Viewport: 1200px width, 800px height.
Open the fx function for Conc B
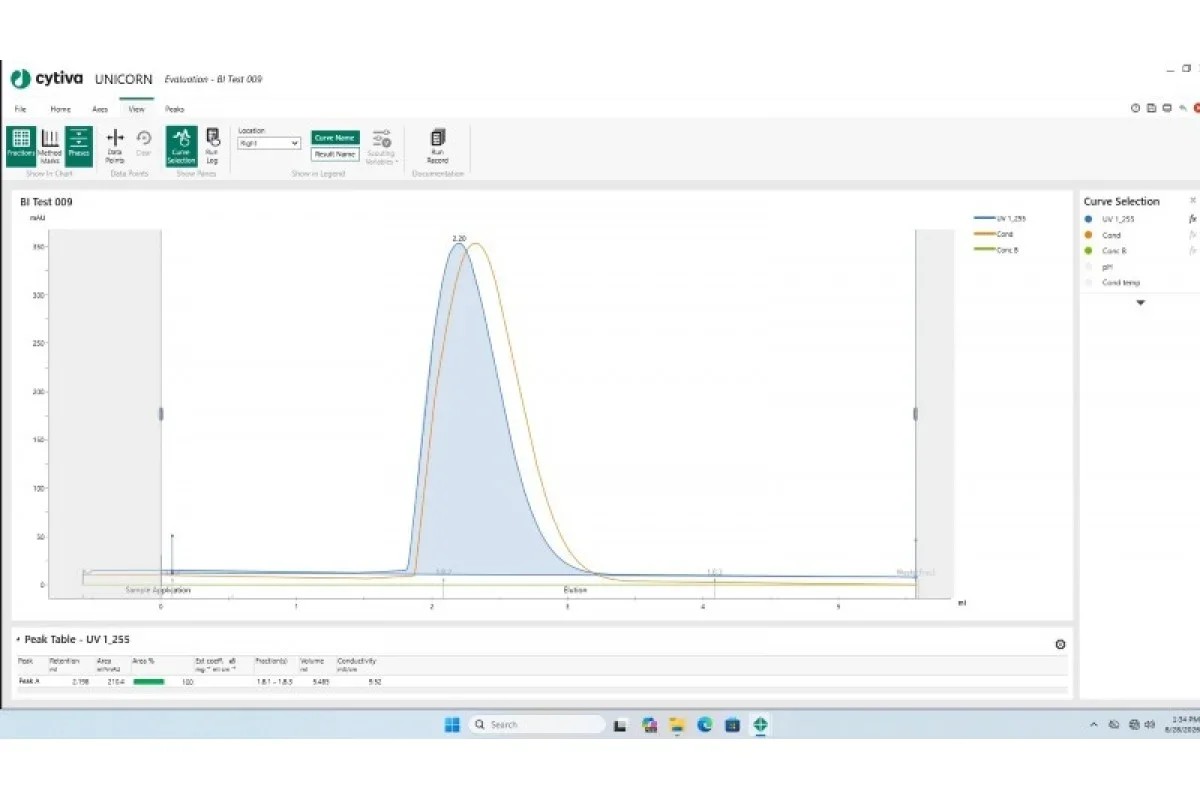click(1192, 250)
